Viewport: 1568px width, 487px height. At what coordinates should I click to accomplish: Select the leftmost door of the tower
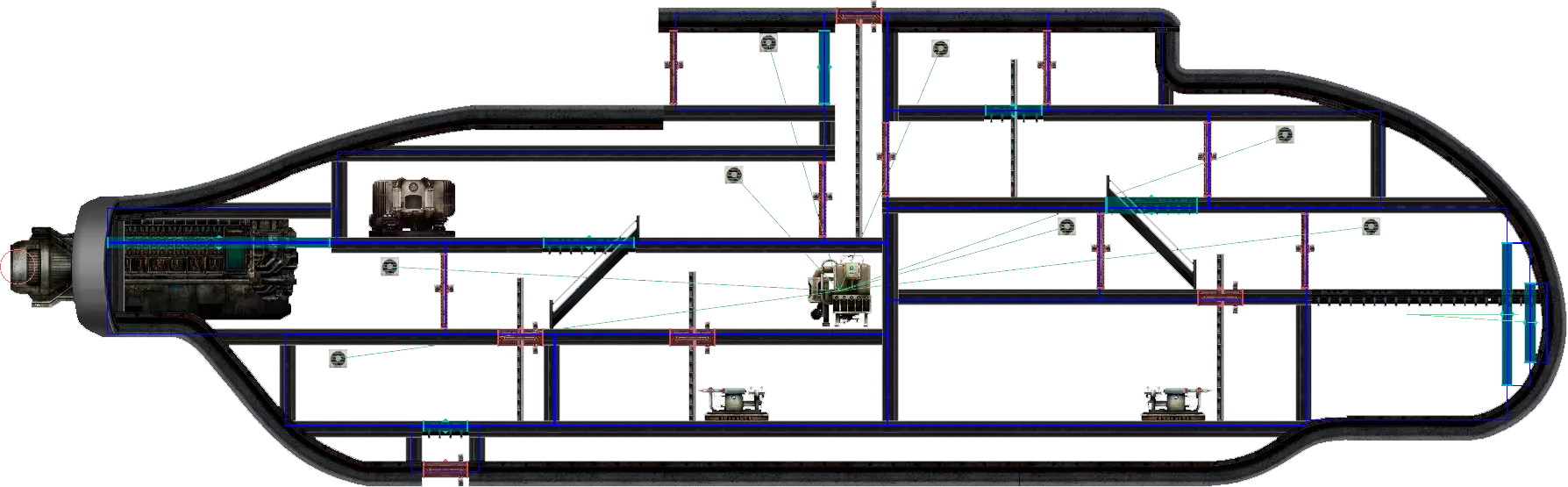[674, 68]
